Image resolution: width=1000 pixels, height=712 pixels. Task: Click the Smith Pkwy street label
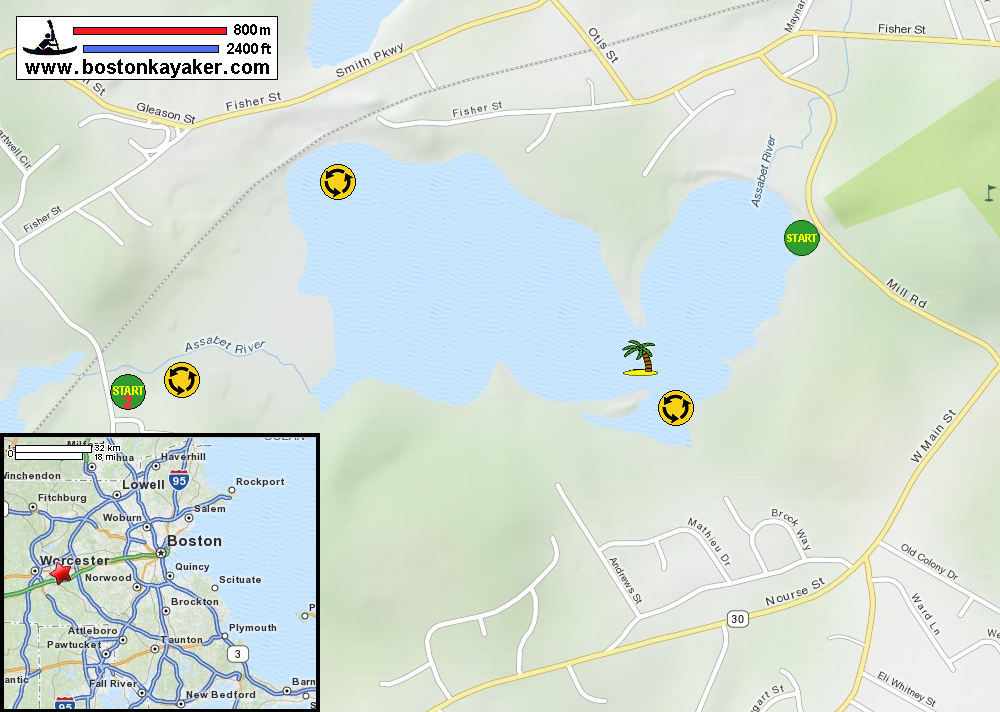(370, 61)
